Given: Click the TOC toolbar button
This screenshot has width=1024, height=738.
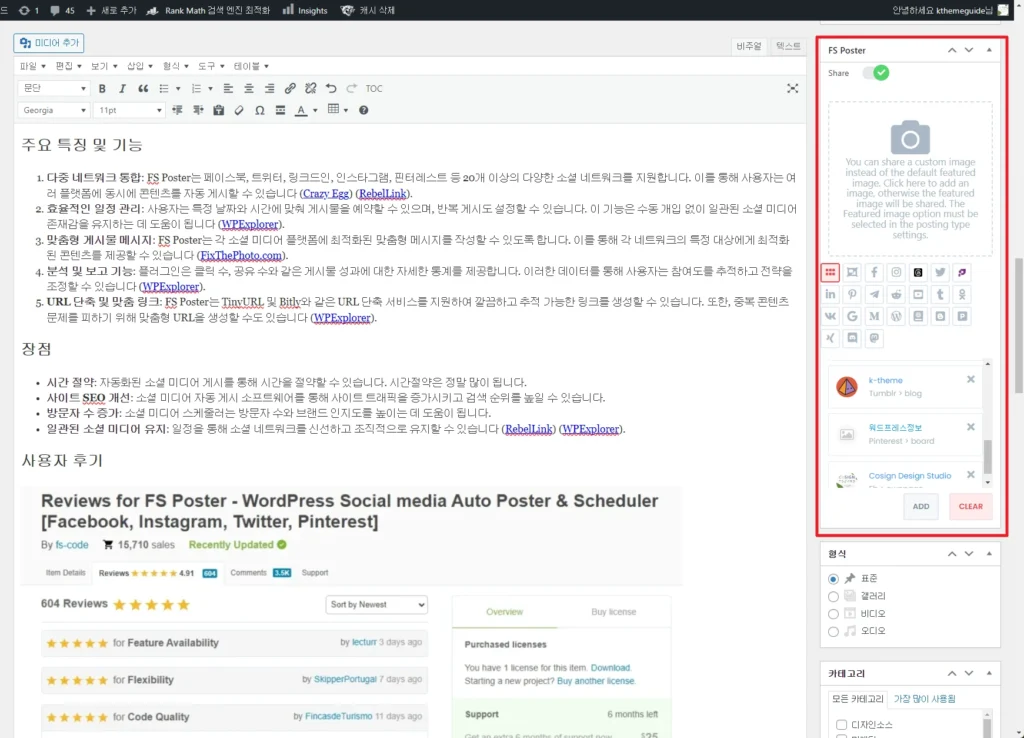Looking at the screenshot, I should click(374, 88).
